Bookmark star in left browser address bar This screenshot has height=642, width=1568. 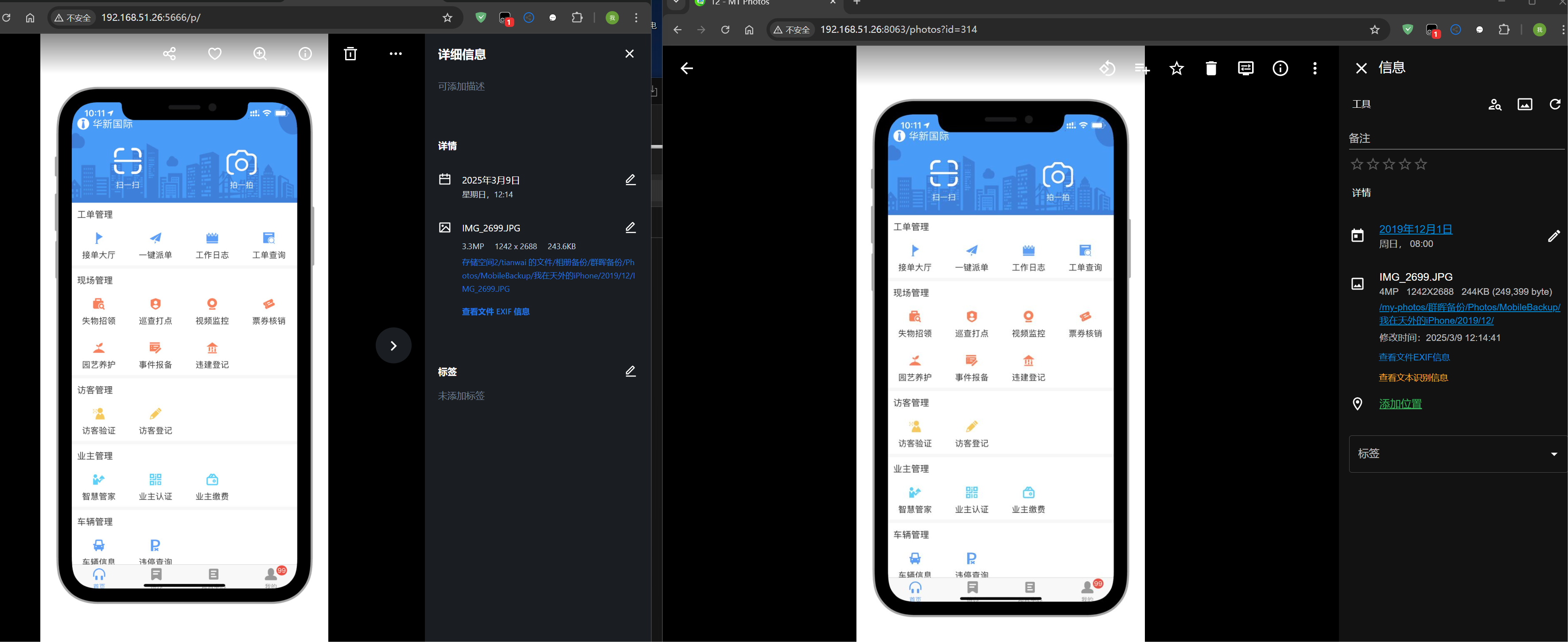tap(447, 18)
